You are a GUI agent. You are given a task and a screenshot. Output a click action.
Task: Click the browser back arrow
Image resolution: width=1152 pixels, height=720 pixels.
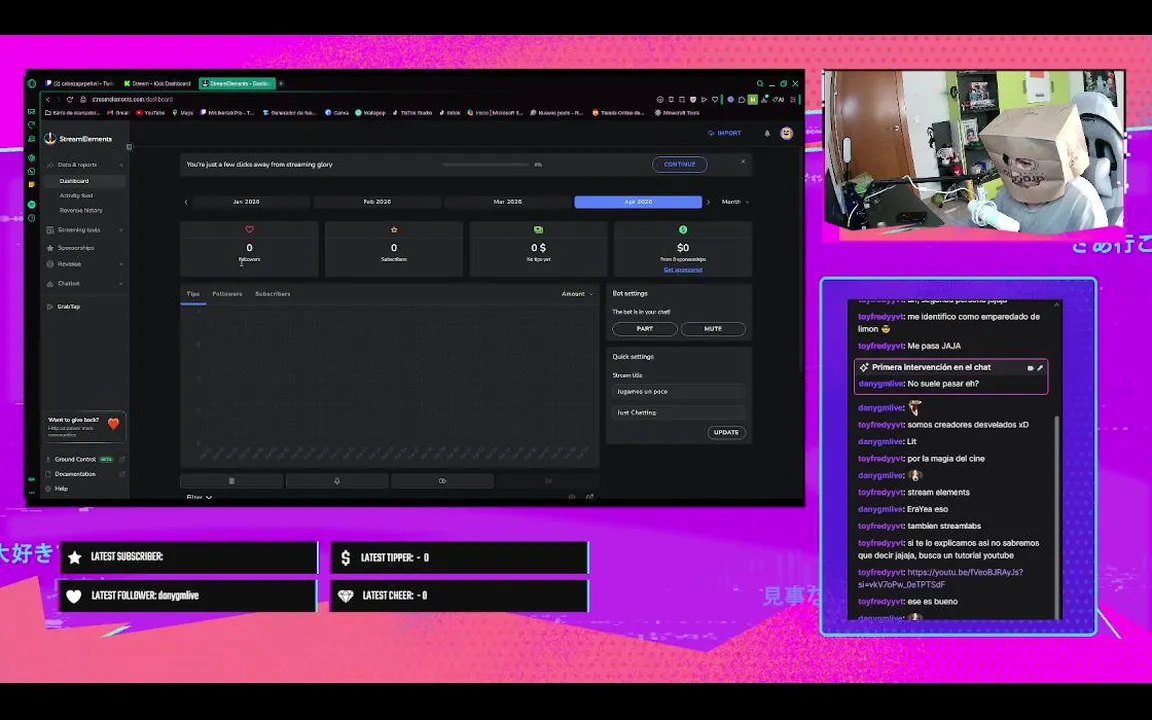pos(48,100)
